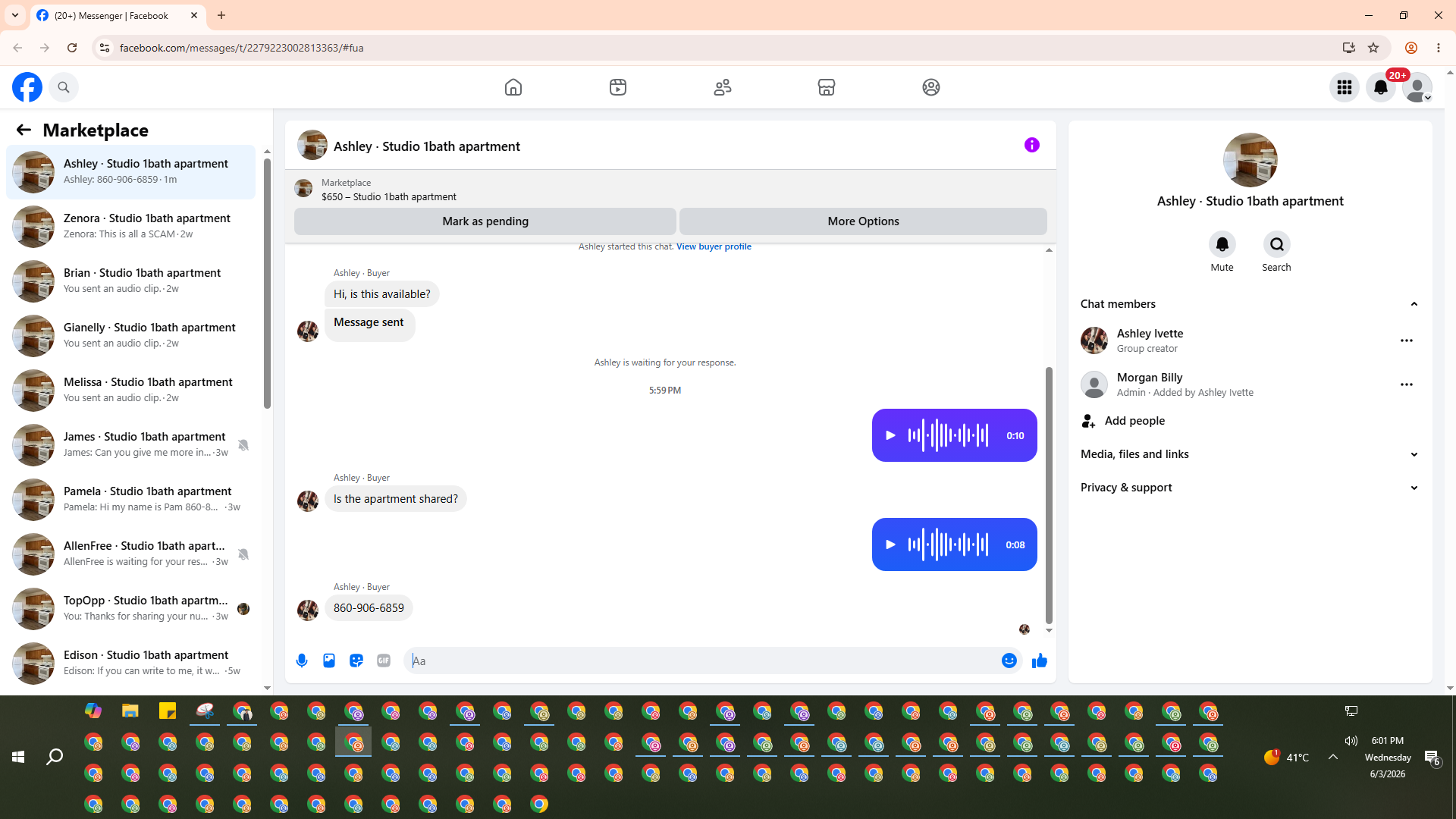Follow the View buyer profile link
1456x819 pixels.
(714, 246)
